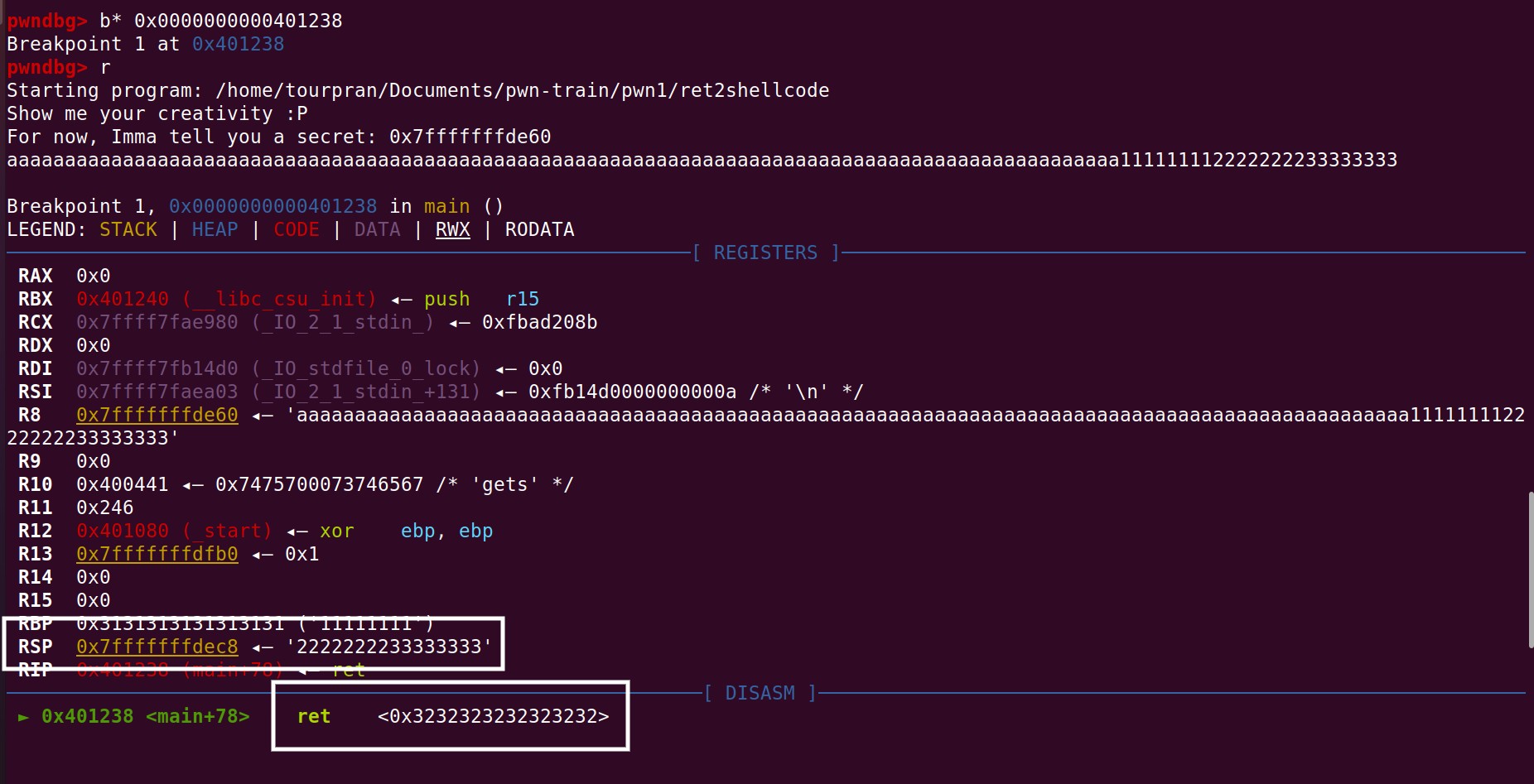Click the leaked secret address 0x7fffffffde60
The height and width of the screenshot is (784, 1534).
click(x=470, y=137)
